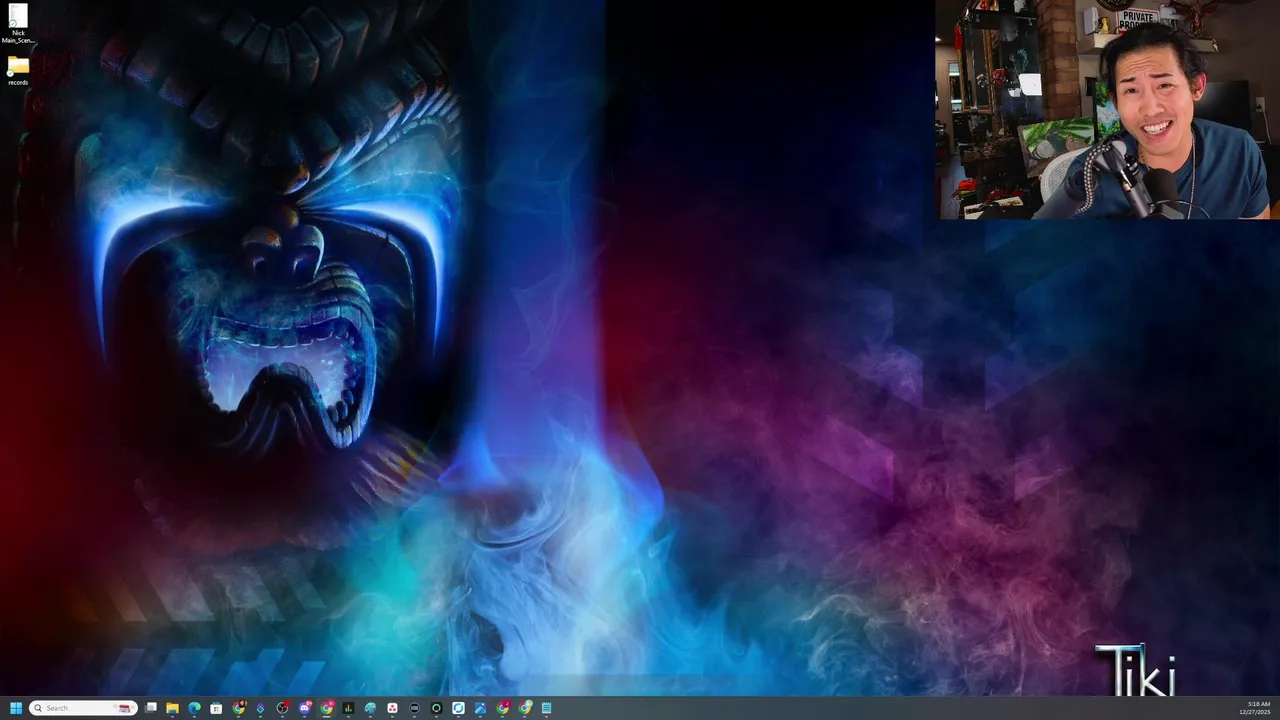Screen dimensions: 1280x720
Task: Click the dark circular icon with white ring
Action: click(414, 708)
